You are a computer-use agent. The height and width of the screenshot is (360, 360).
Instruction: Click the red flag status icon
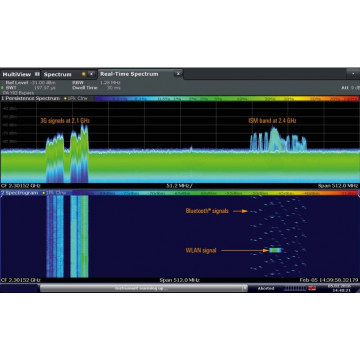point(312,289)
